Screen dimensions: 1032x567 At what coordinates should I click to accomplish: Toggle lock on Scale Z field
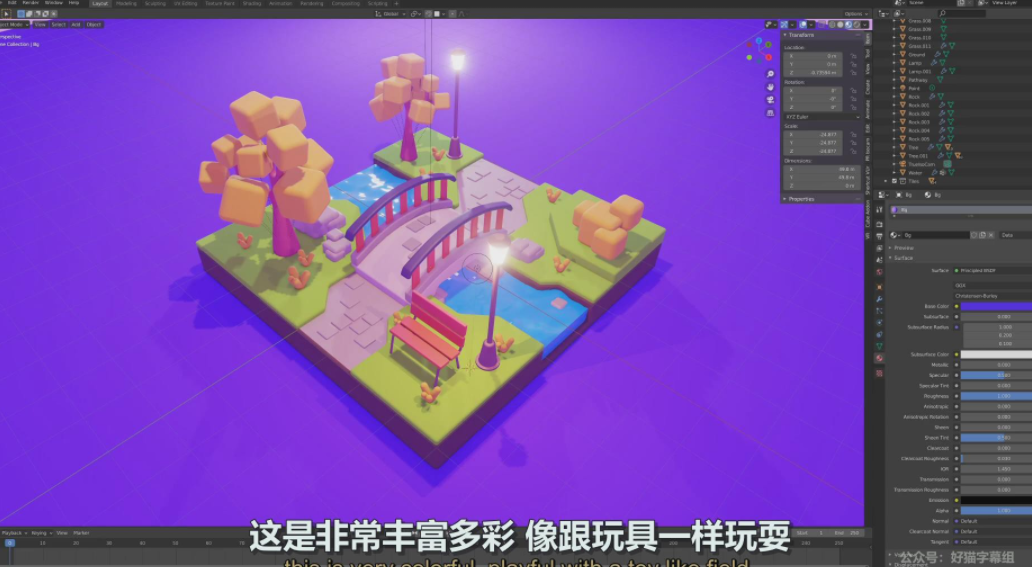[x=853, y=151]
